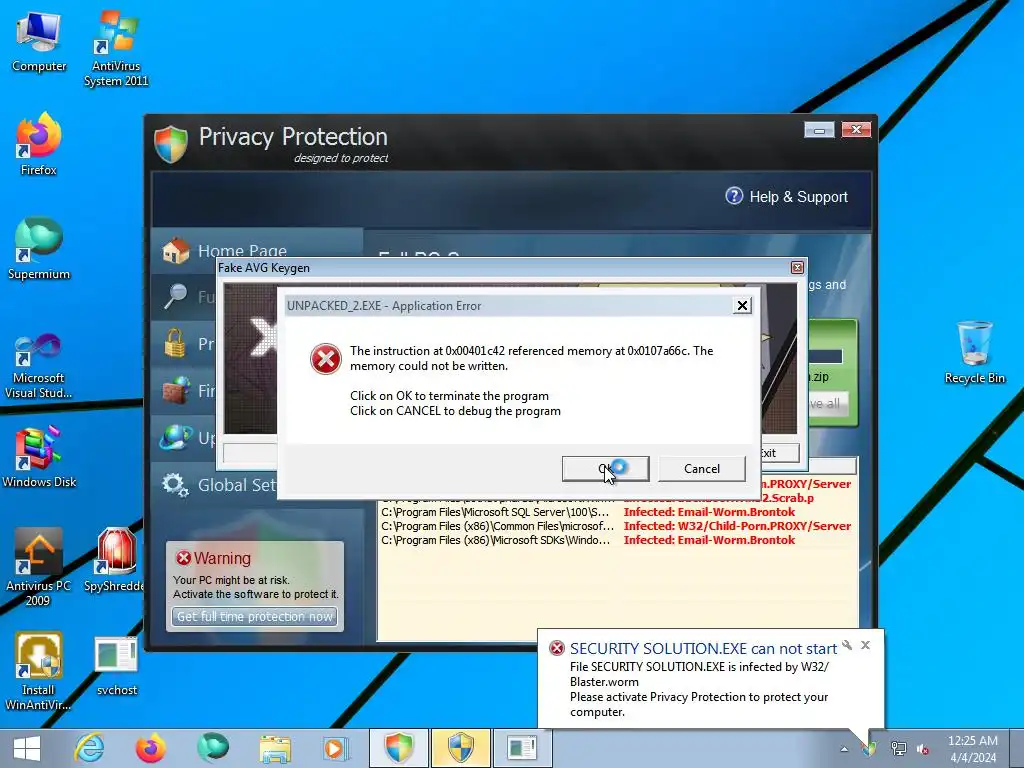
Task: Switch to the blue-yellow shield taskbar window
Action: click(x=460, y=748)
